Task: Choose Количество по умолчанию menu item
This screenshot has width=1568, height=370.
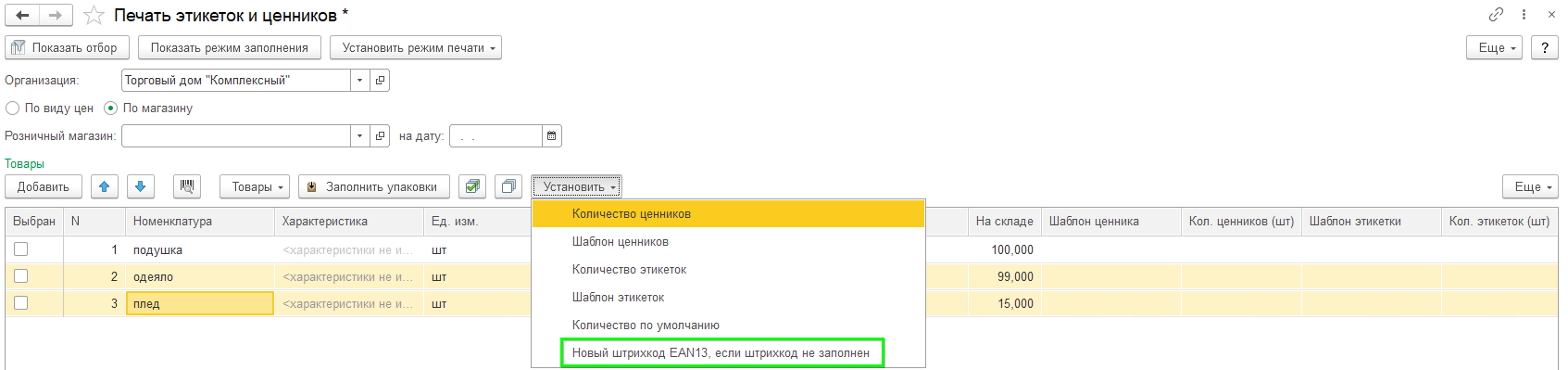Action: (x=728, y=325)
